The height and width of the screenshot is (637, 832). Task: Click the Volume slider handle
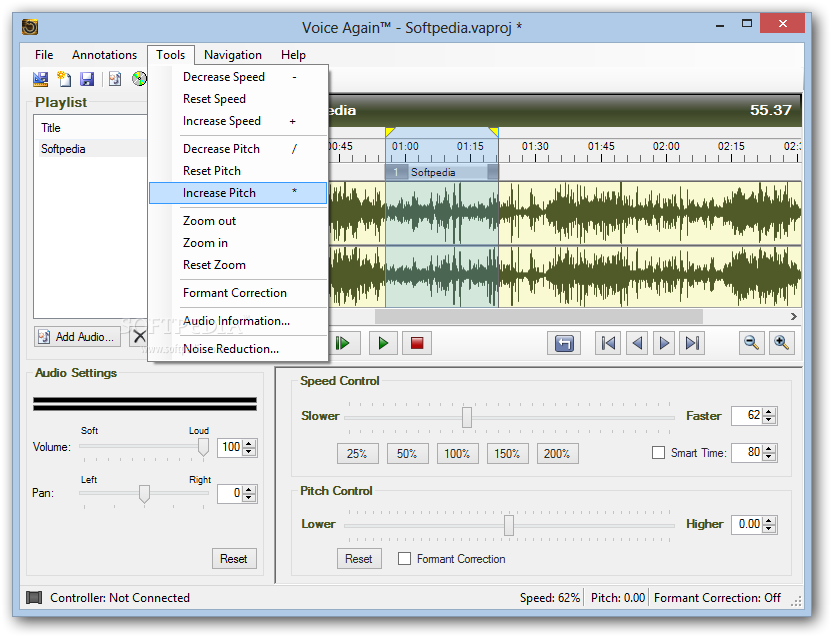point(203,446)
